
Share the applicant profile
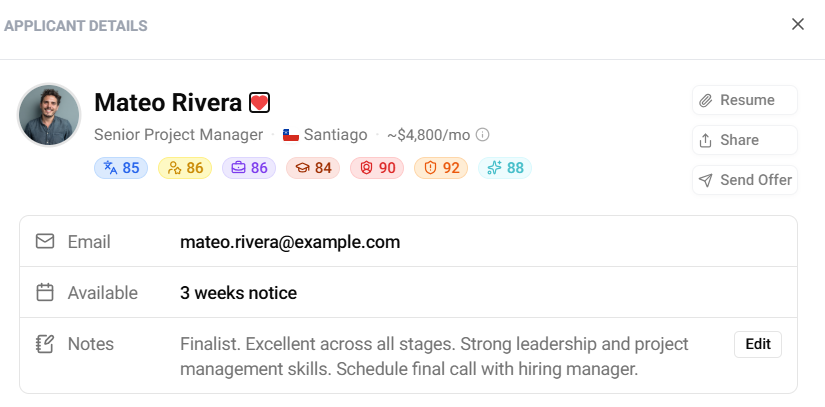[745, 140]
